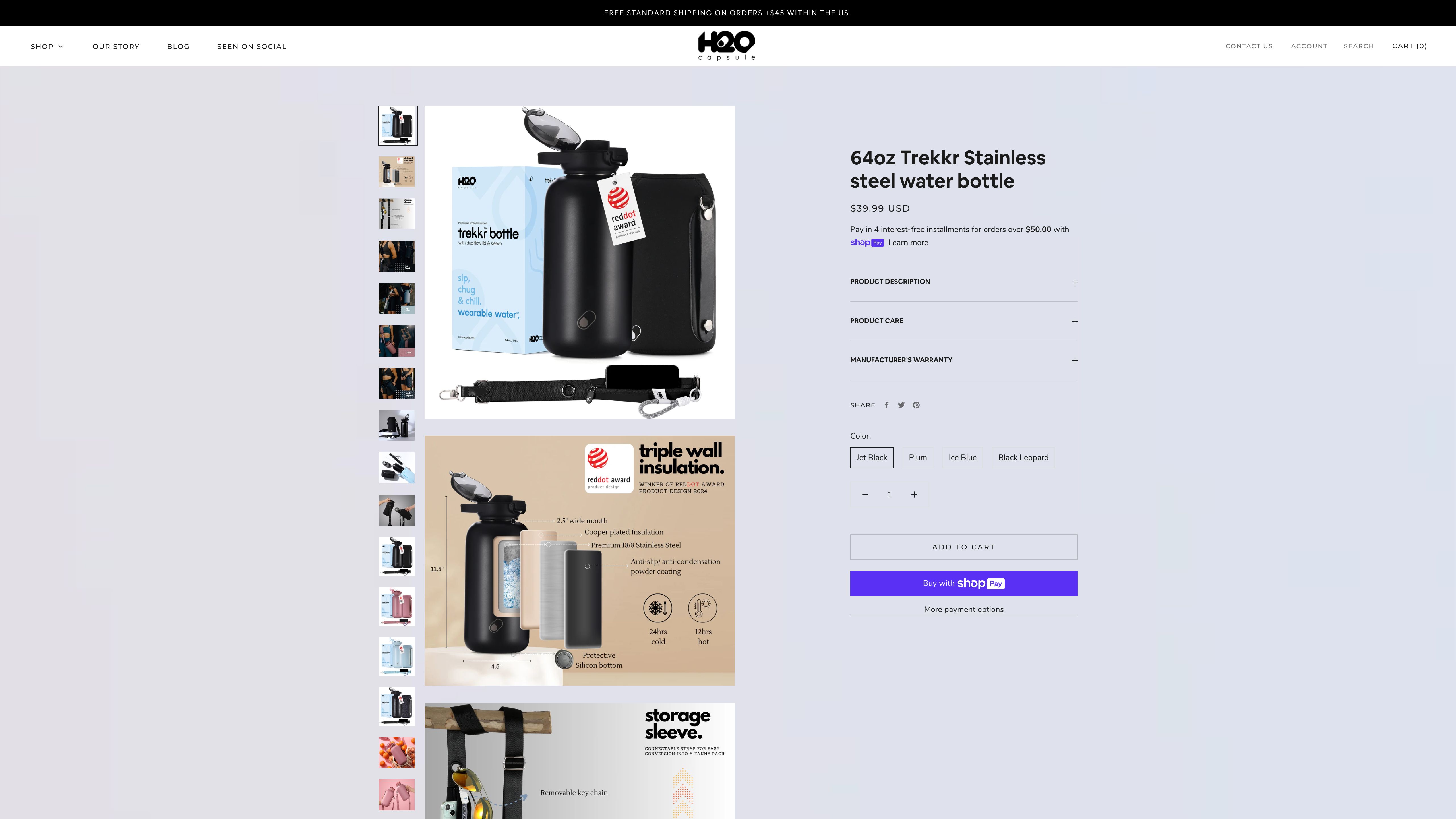Open the Shop dropdown menu
1456x819 pixels.
point(47,46)
